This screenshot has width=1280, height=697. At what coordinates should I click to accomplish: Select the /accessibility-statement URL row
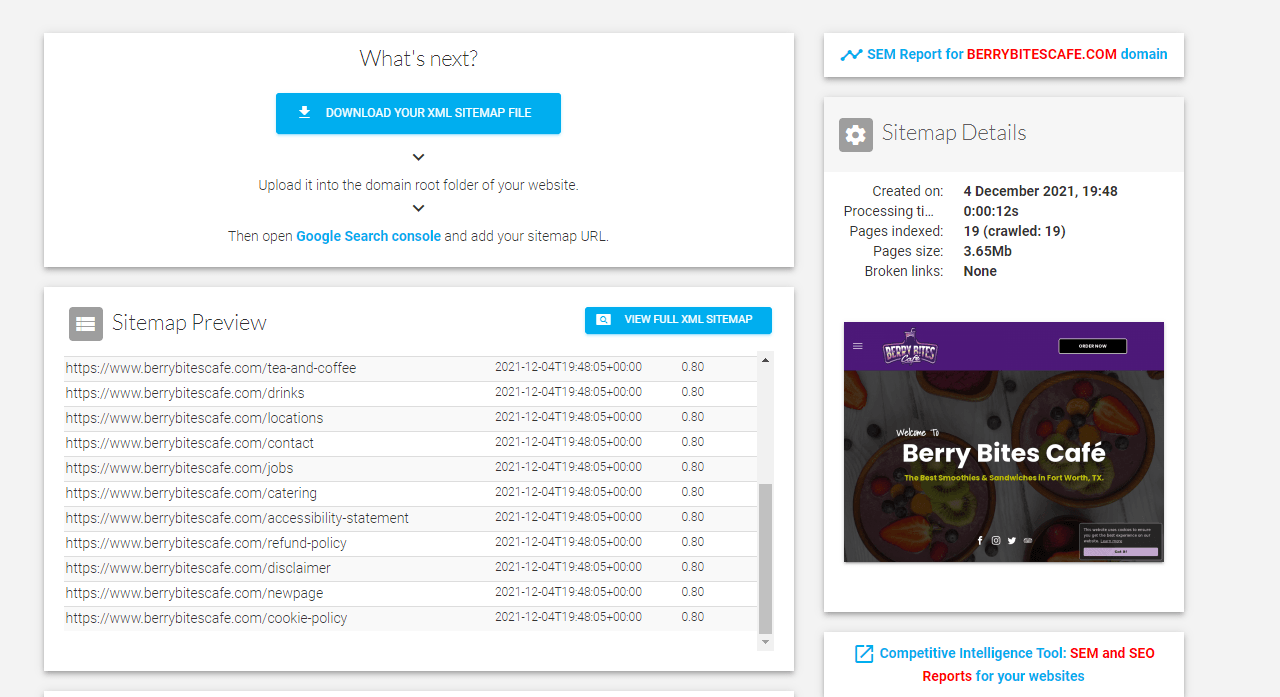tap(411, 518)
